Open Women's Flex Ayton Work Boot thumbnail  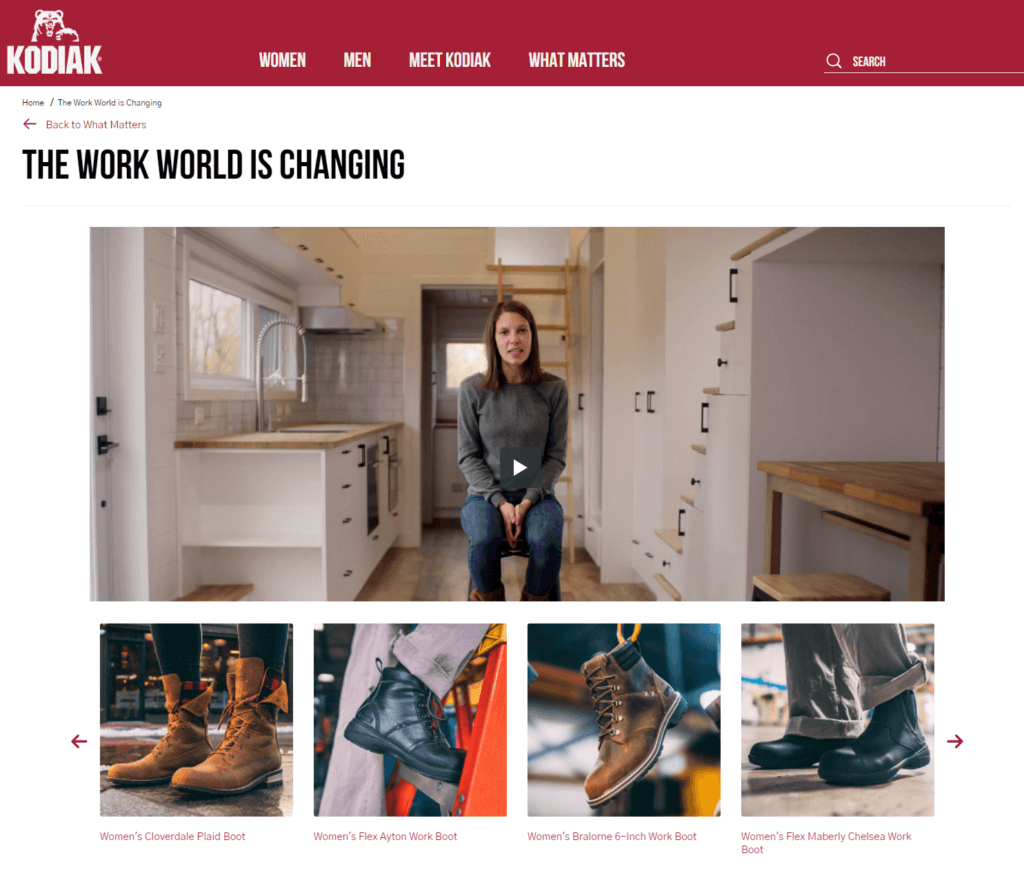coord(410,719)
